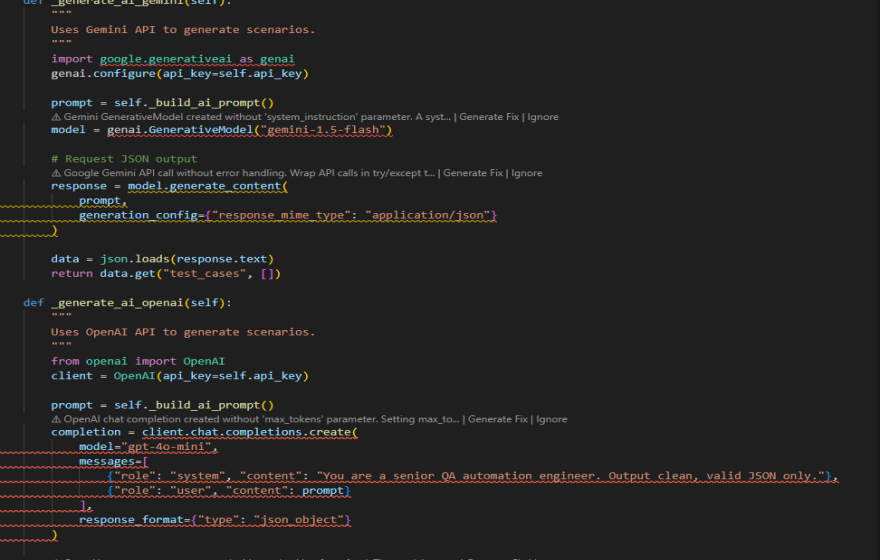
Task: Click the system role message line
Action: [x=472, y=476]
